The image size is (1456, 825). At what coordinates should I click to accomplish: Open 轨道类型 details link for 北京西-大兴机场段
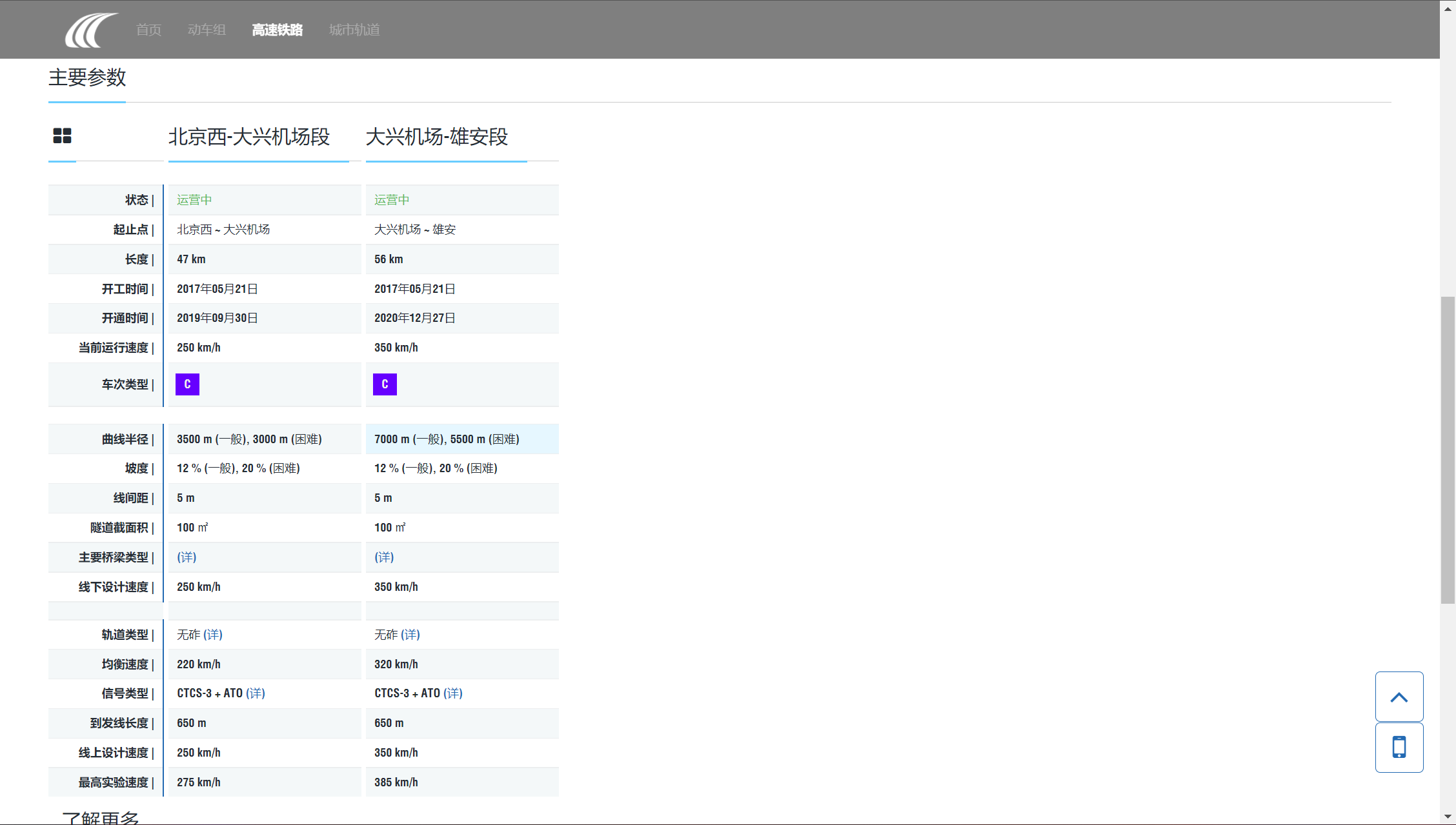[x=213, y=635]
